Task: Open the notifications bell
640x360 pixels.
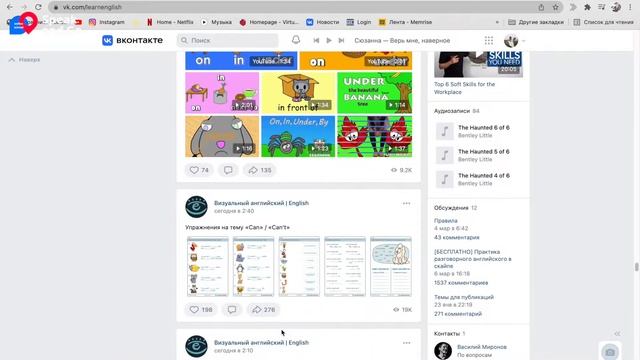Action: pos(296,40)
